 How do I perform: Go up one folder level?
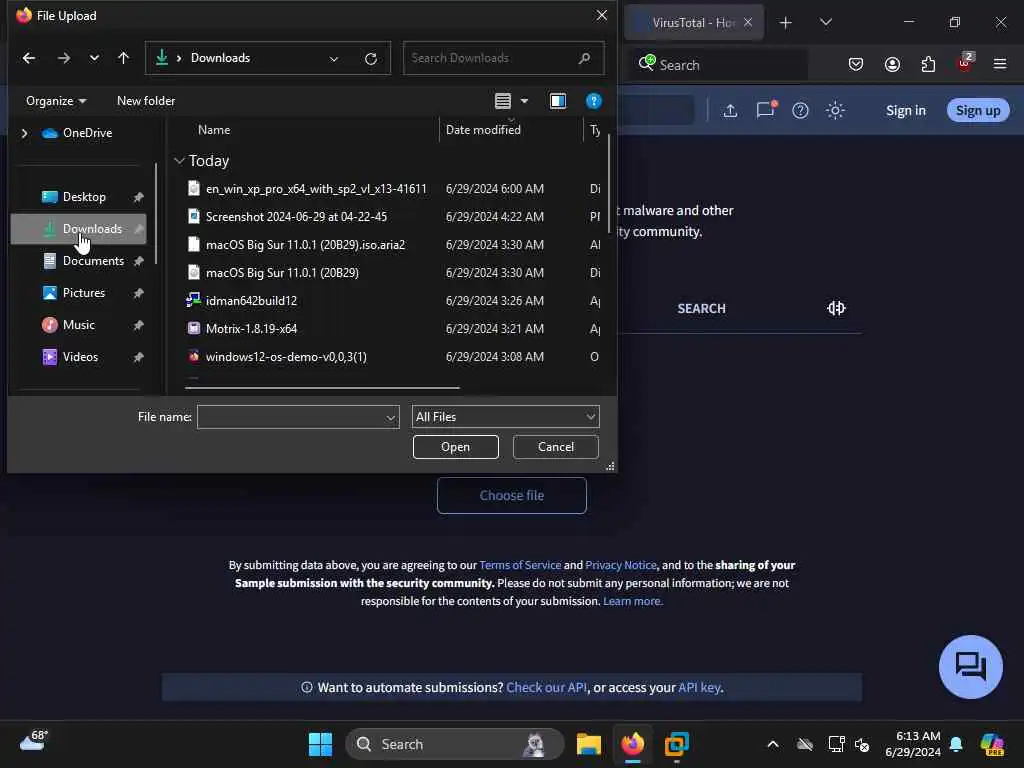(x=123, y=58)
